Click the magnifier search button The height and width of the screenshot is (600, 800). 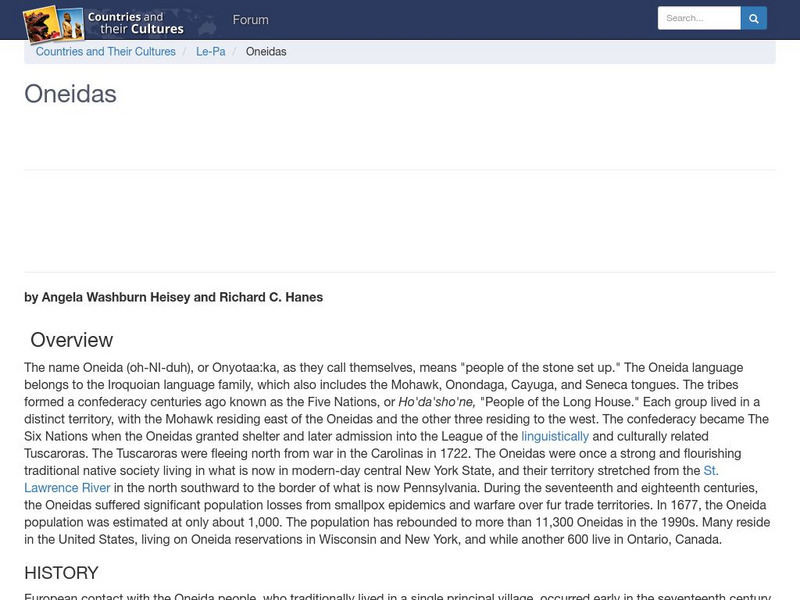754,18
